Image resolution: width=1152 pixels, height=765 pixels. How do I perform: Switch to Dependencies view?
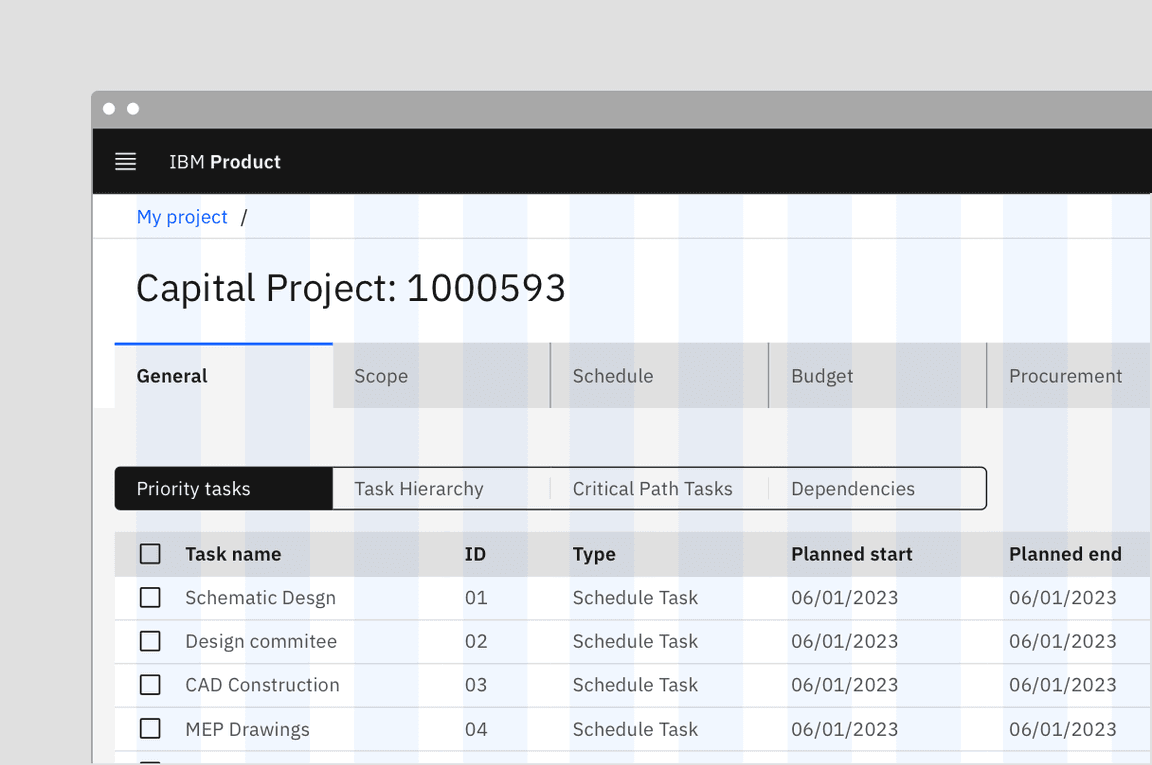click(x=852, y=489)
